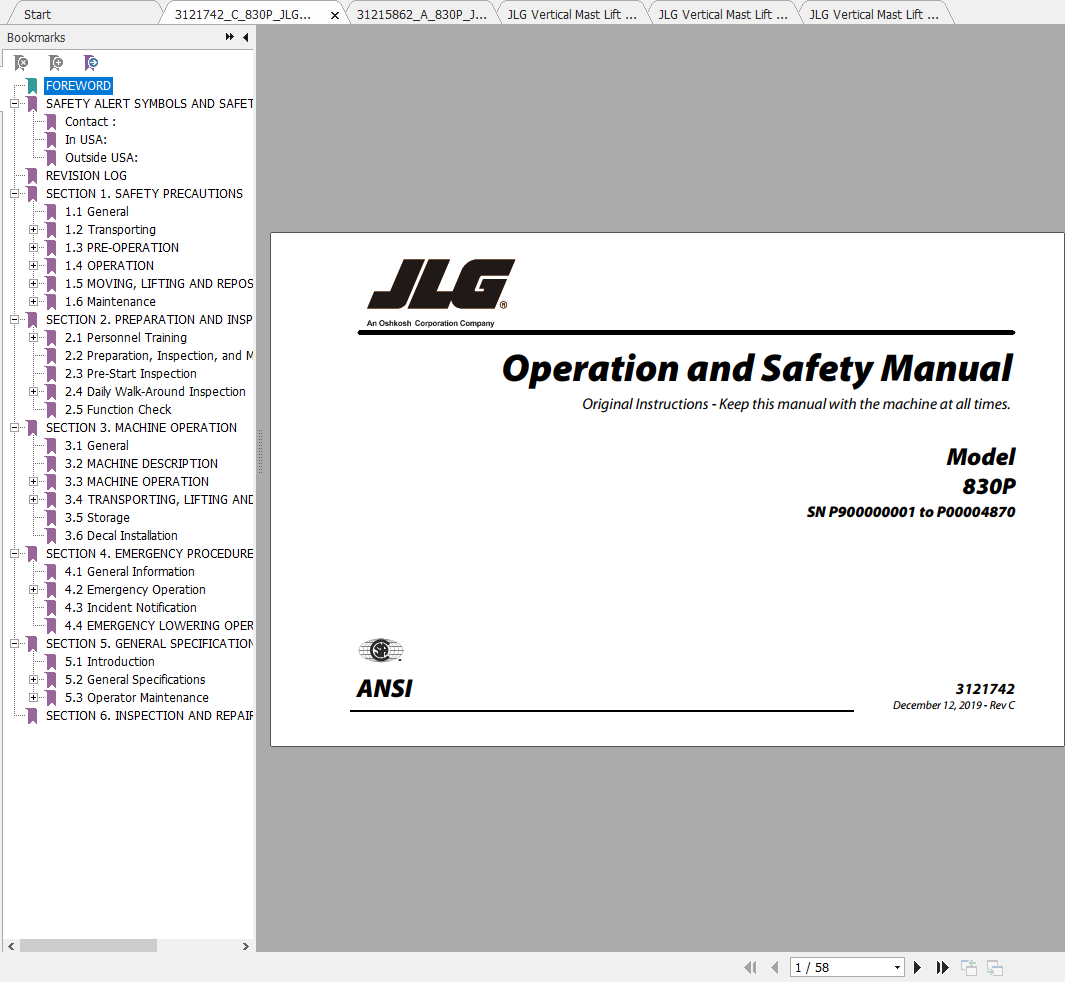Screen dimensions: 1065x982
Task: Open the 3.5 Storage bookmark
Action: tap(97, 517)
